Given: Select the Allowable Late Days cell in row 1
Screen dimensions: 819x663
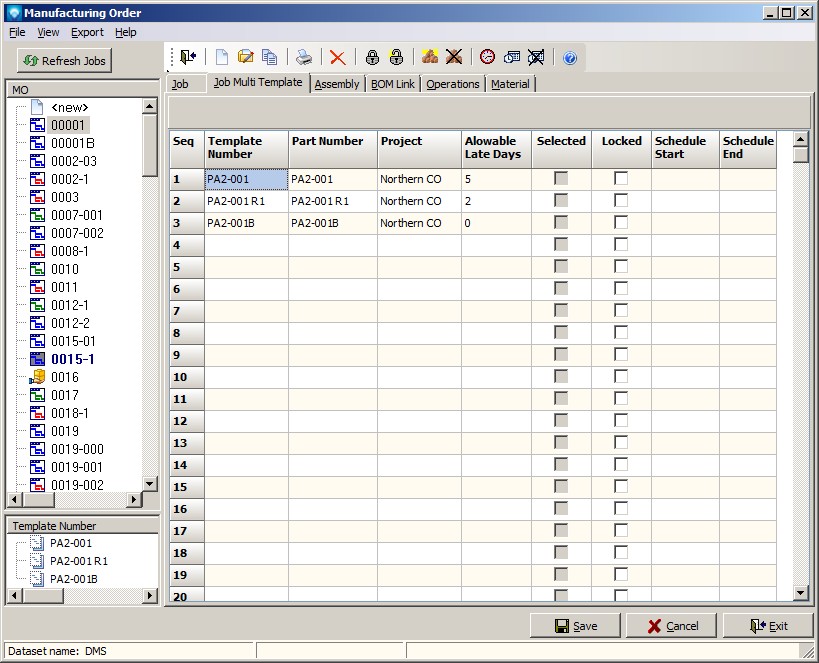Looking at the screenshot, I should pos(496,179).
